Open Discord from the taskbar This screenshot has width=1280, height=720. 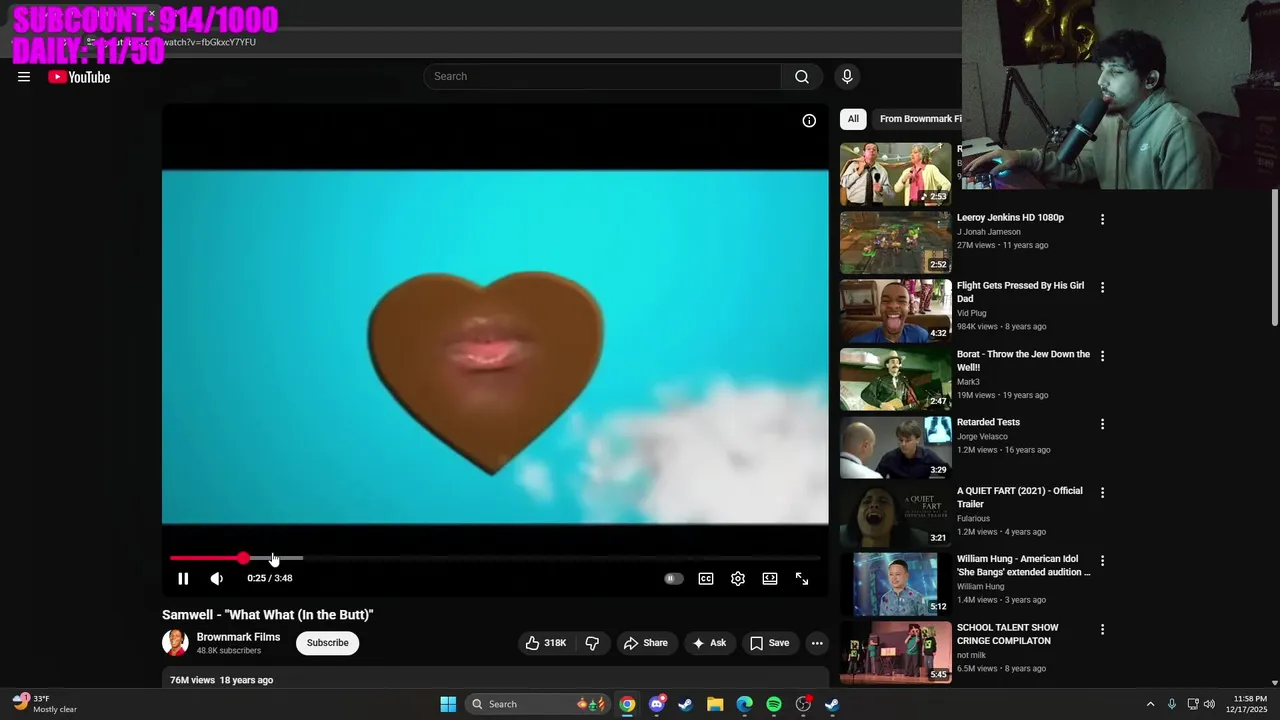[x=656, y=704]
